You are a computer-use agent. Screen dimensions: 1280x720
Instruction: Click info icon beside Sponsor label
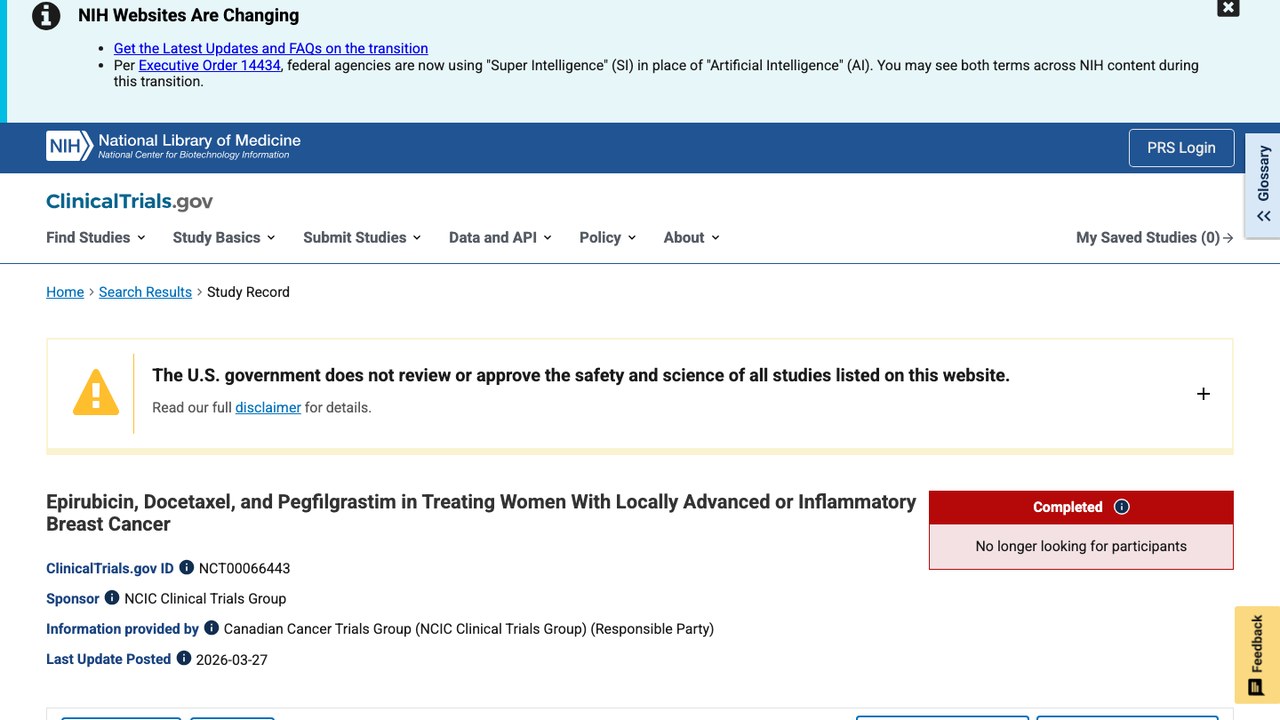tap(112, 598)
